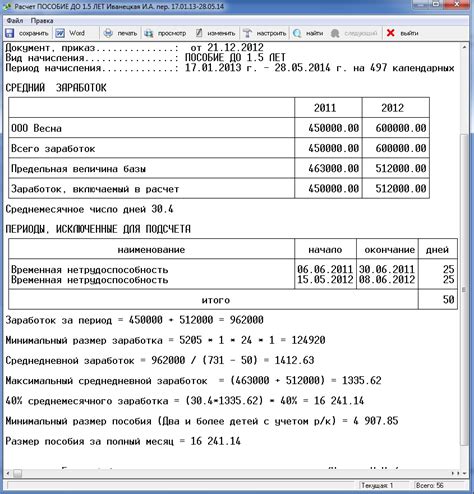This screenshot has height=494, width=474.
Task: Click the preview icon next to просмотр
Action: pos(149,33)
